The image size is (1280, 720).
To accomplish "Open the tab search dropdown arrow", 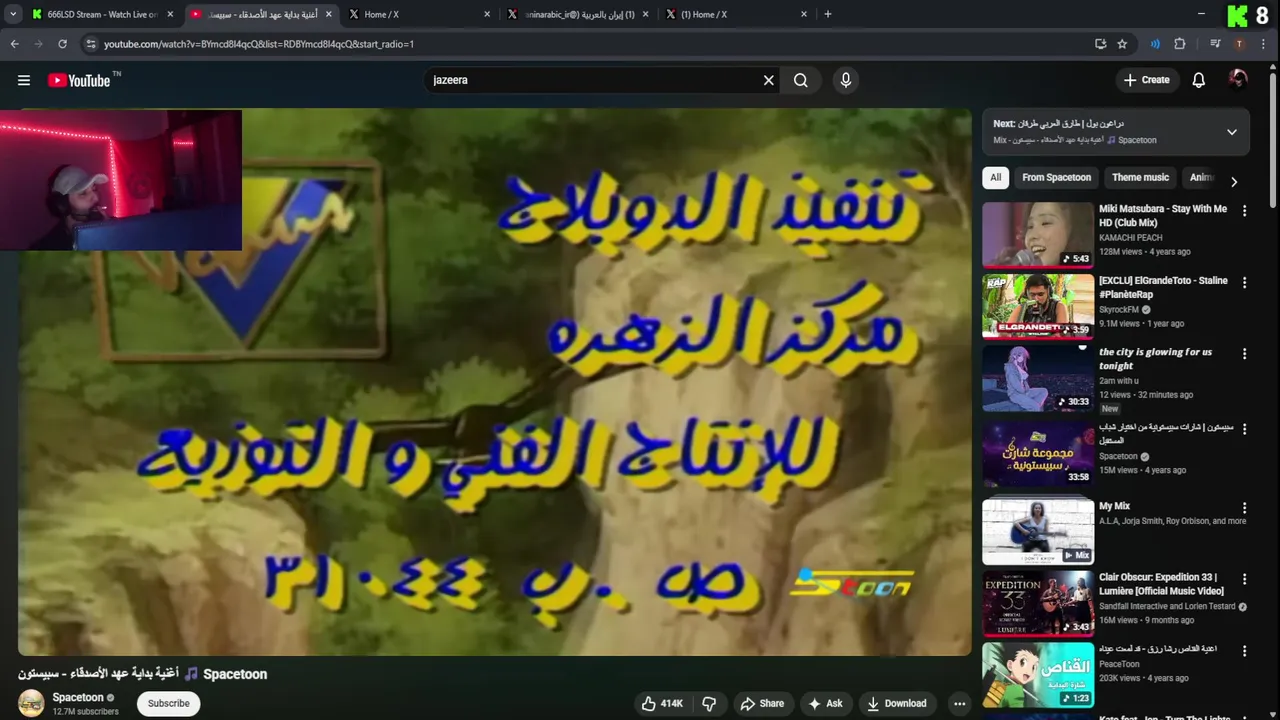I will pos(13,14).
